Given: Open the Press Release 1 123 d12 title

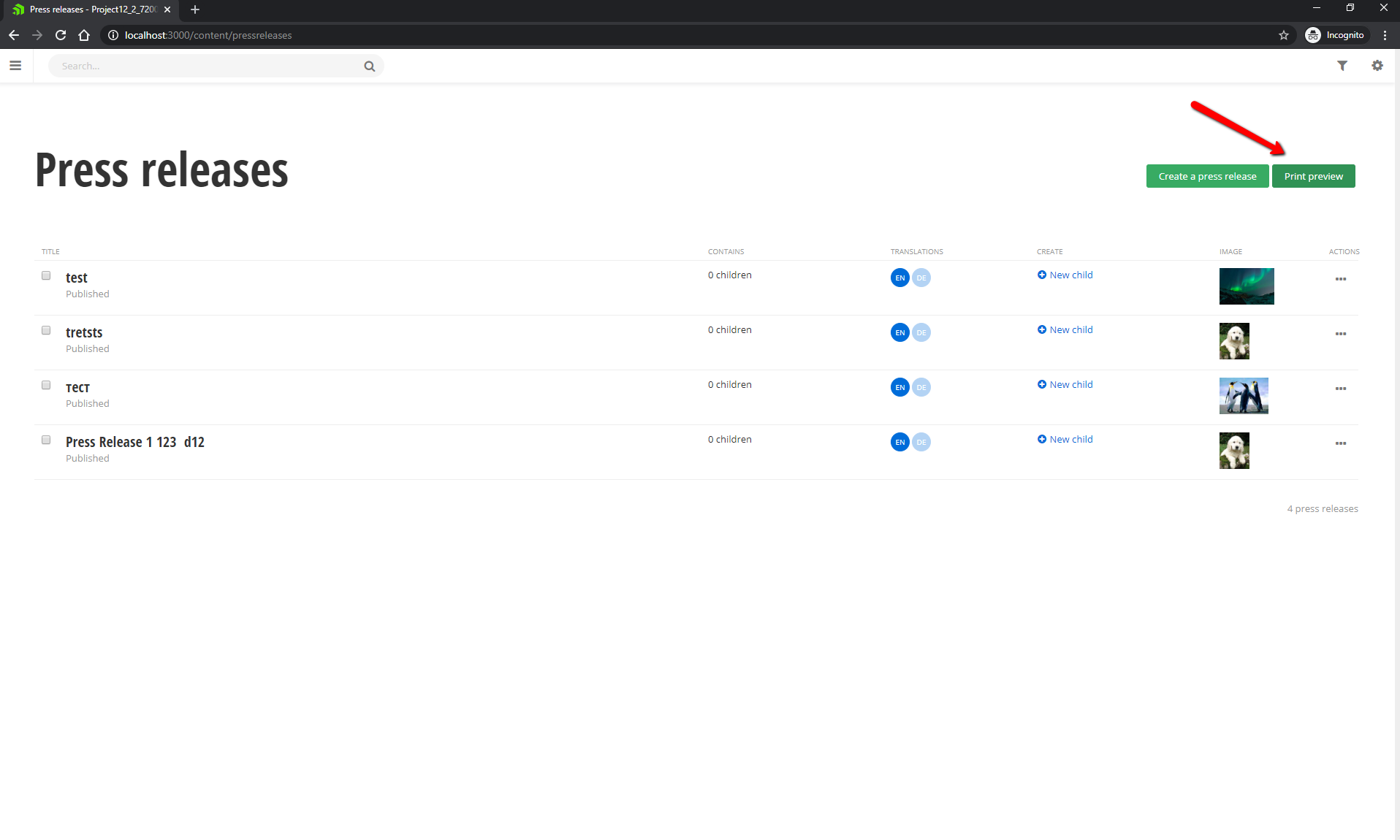Looking at the screenshot, I should coord(135,442).
